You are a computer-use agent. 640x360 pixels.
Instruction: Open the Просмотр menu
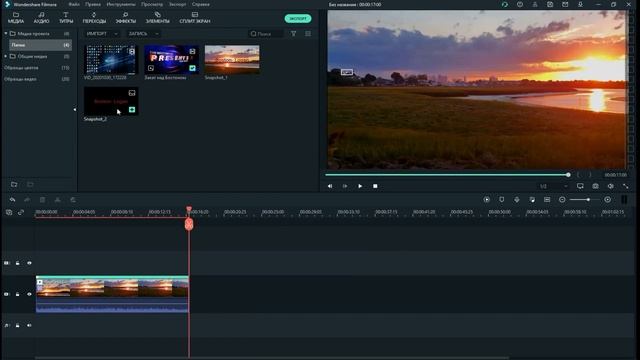pos(152,4)
